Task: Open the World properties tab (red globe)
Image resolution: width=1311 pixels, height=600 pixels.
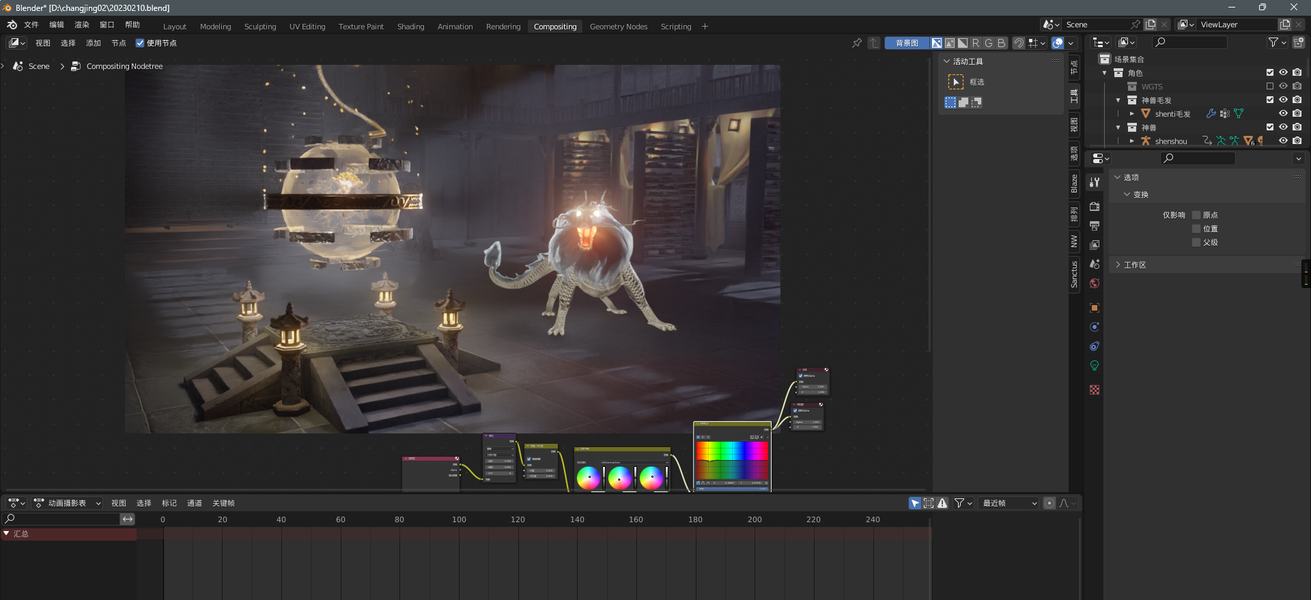Action: point(1094,284)
